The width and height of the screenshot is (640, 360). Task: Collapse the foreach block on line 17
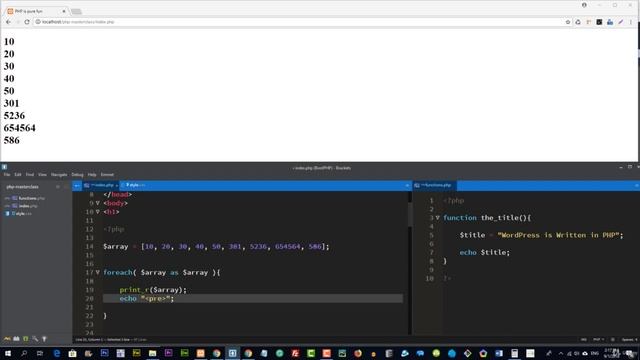[x=98, y=272]
